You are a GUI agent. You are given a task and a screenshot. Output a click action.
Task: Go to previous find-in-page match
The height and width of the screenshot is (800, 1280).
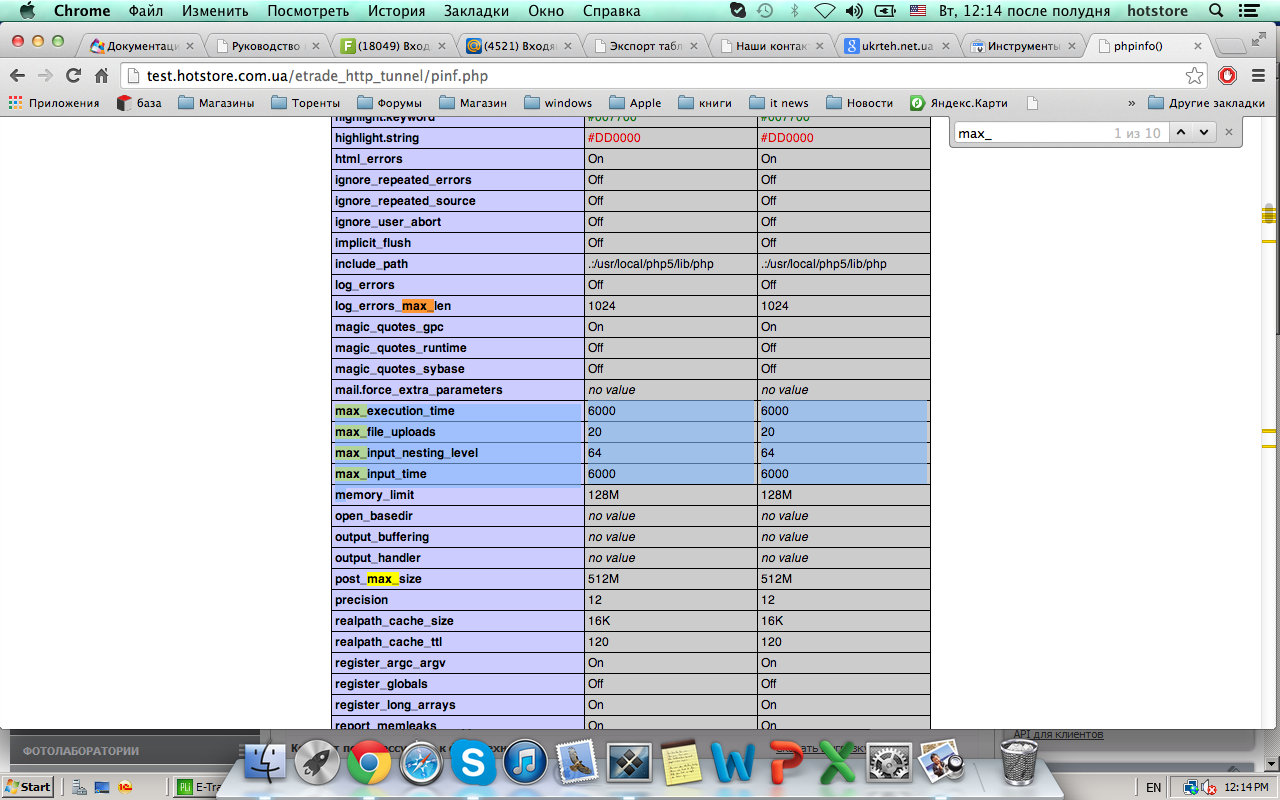(x=1181, y=132)
